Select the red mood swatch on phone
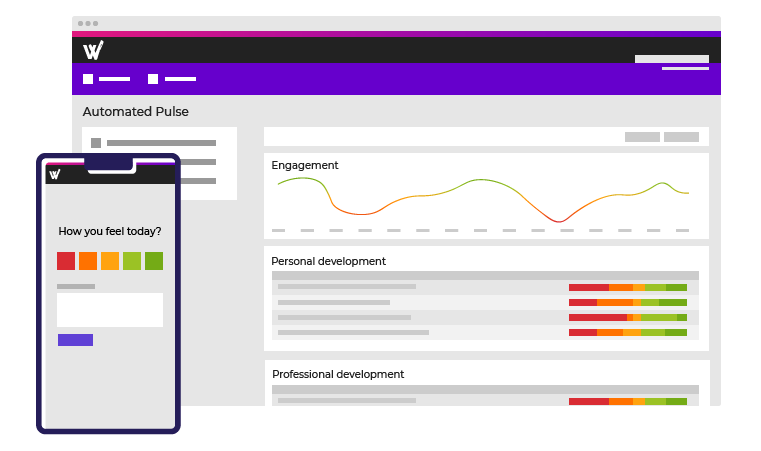 66,261
